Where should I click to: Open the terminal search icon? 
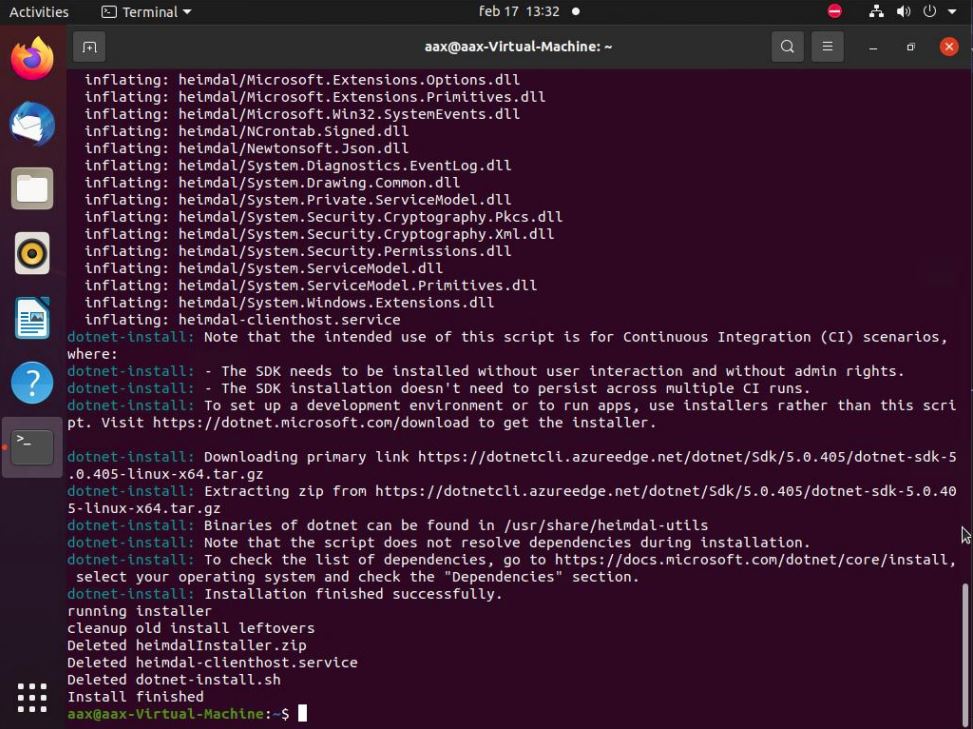(x=787, y=47)
